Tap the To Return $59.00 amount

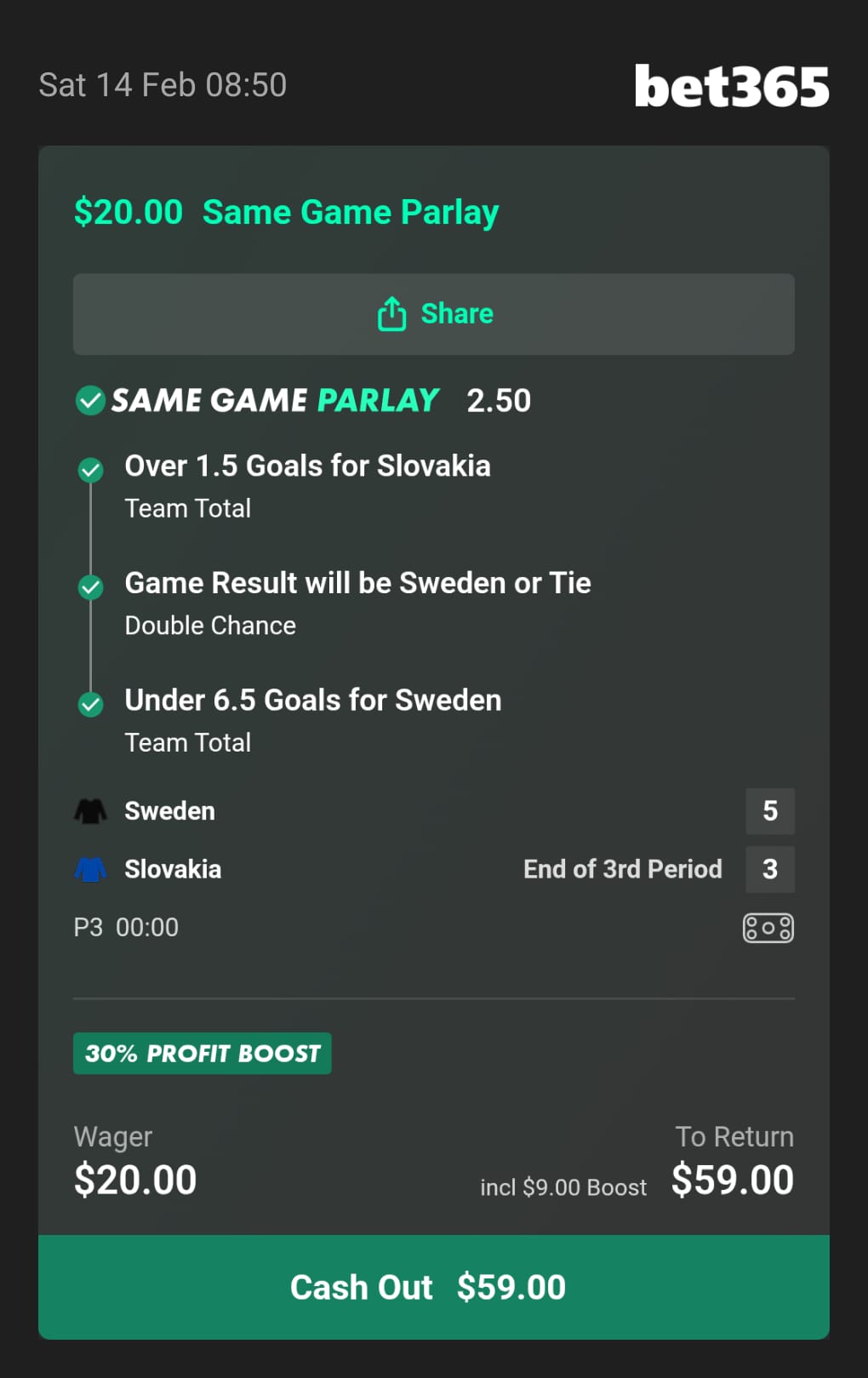point(732,1180)
